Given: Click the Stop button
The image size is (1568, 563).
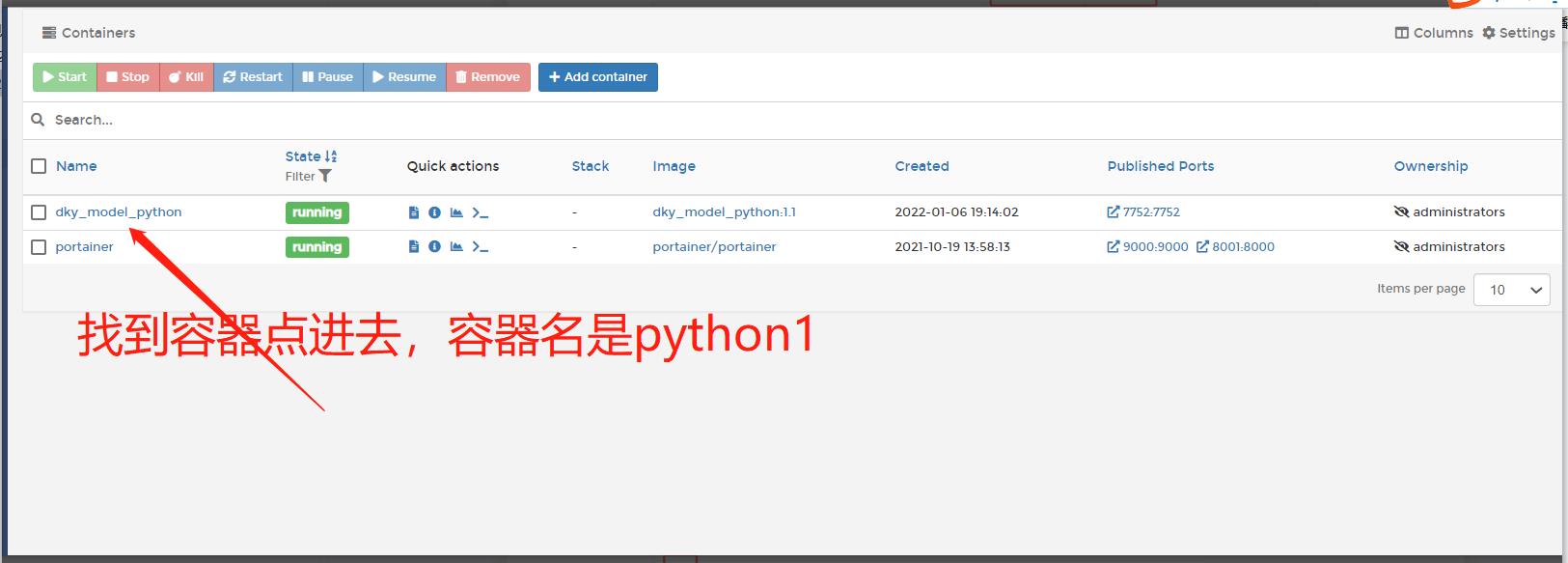Looking at the screenshot, I should 128,77.
